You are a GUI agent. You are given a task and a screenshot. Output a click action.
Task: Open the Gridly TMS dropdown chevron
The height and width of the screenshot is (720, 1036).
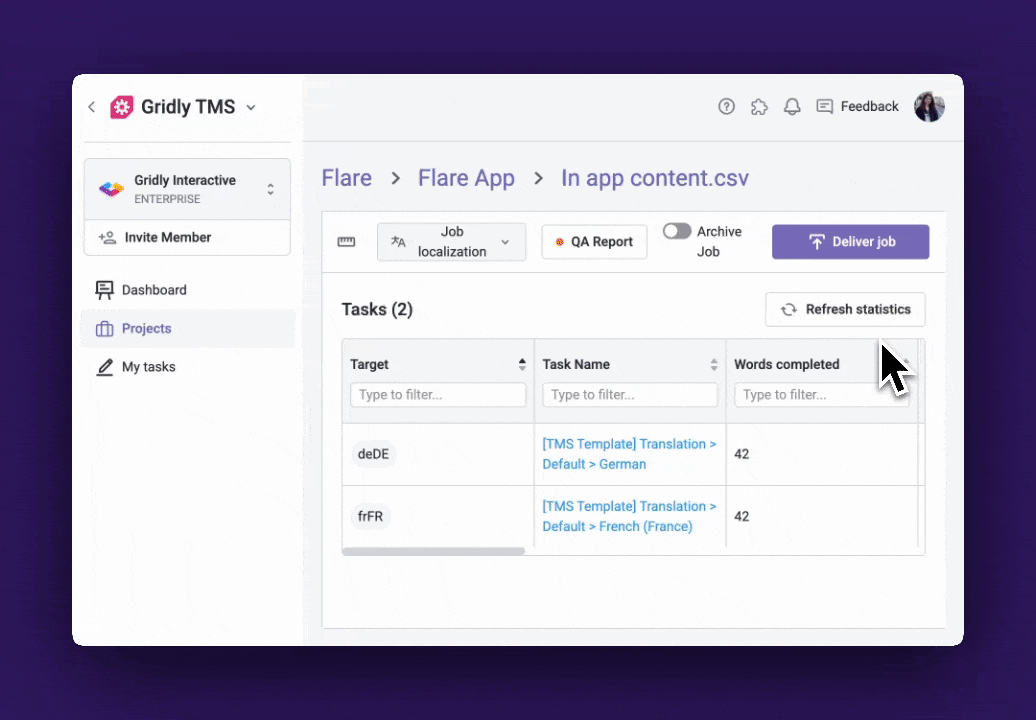pyautogui.click(x=251, y=108)
